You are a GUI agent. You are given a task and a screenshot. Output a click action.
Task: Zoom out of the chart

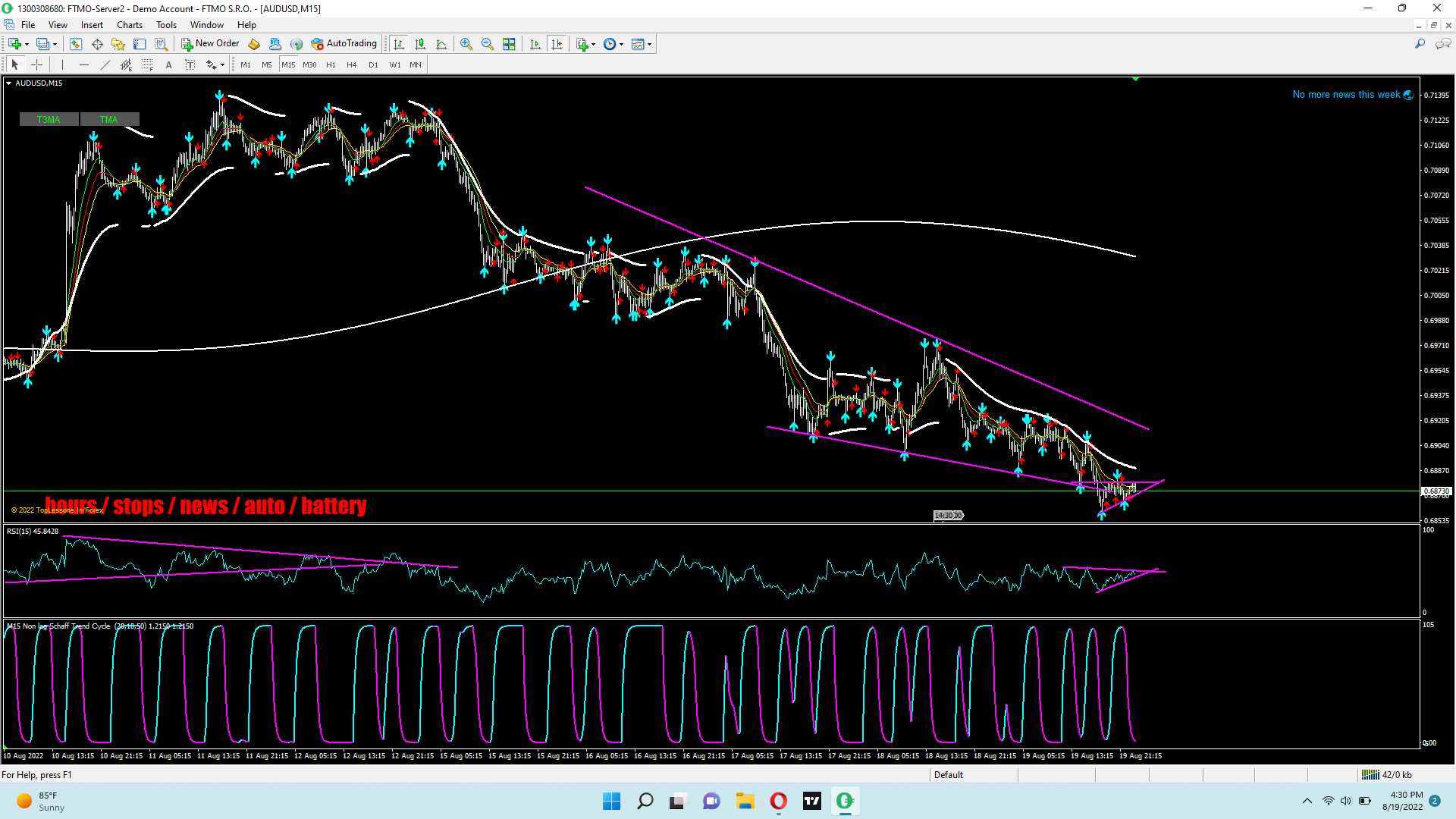pyautogui.click(x=488, y=44)
